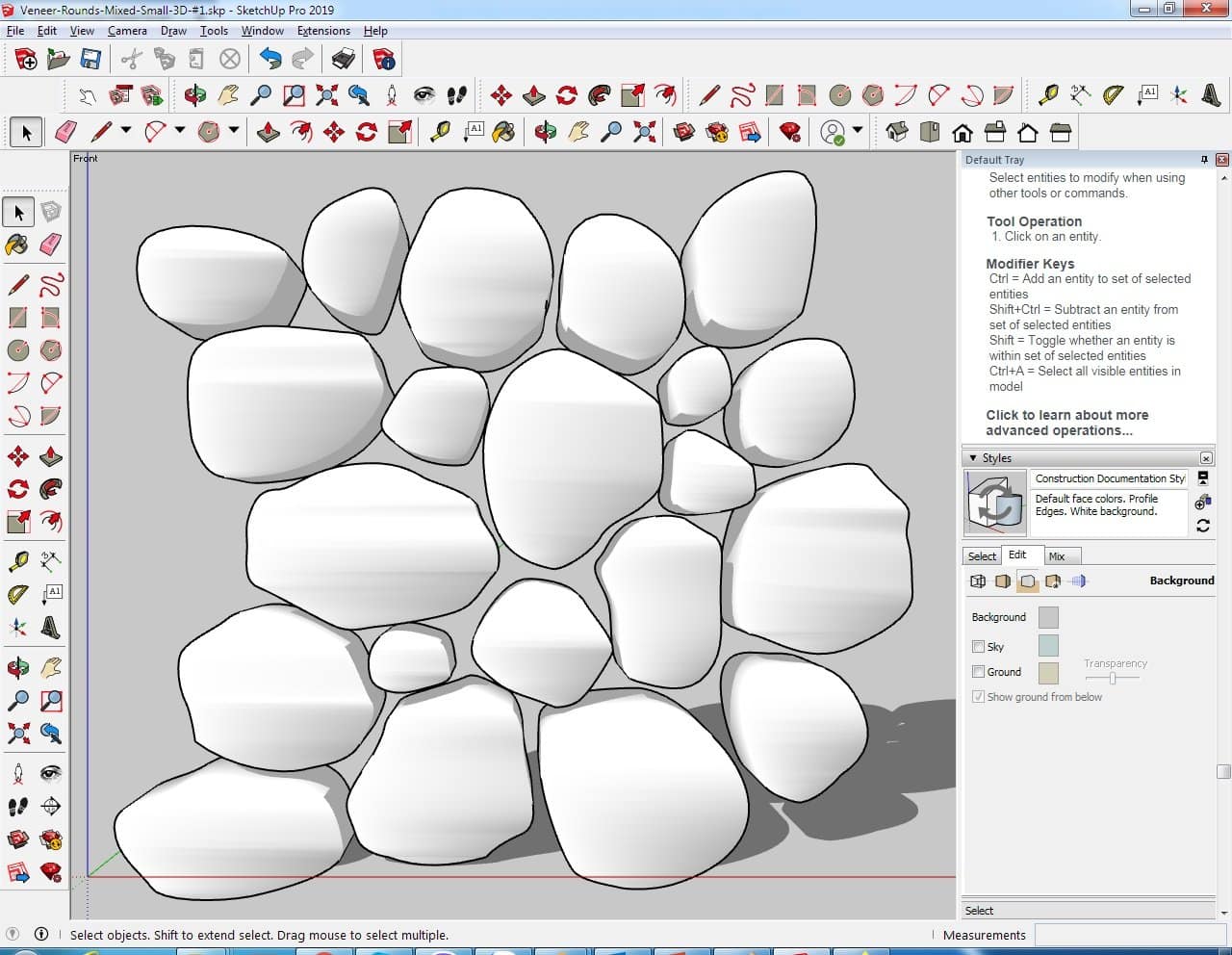This screenshot has width=1232, height=955.
Task: Click the Save icon in top toolbar
Action: pyautogui.click(x=90, y=60)
